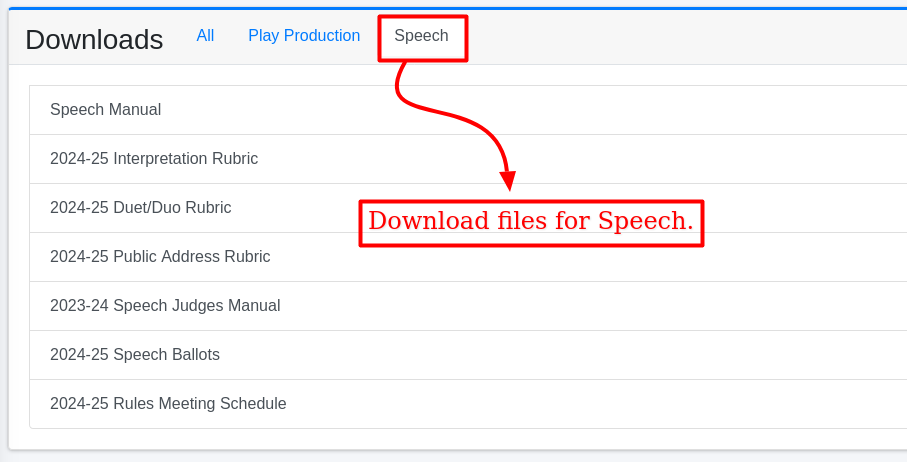Show all download categories via All
907x462 pixels.
[205, 36]
